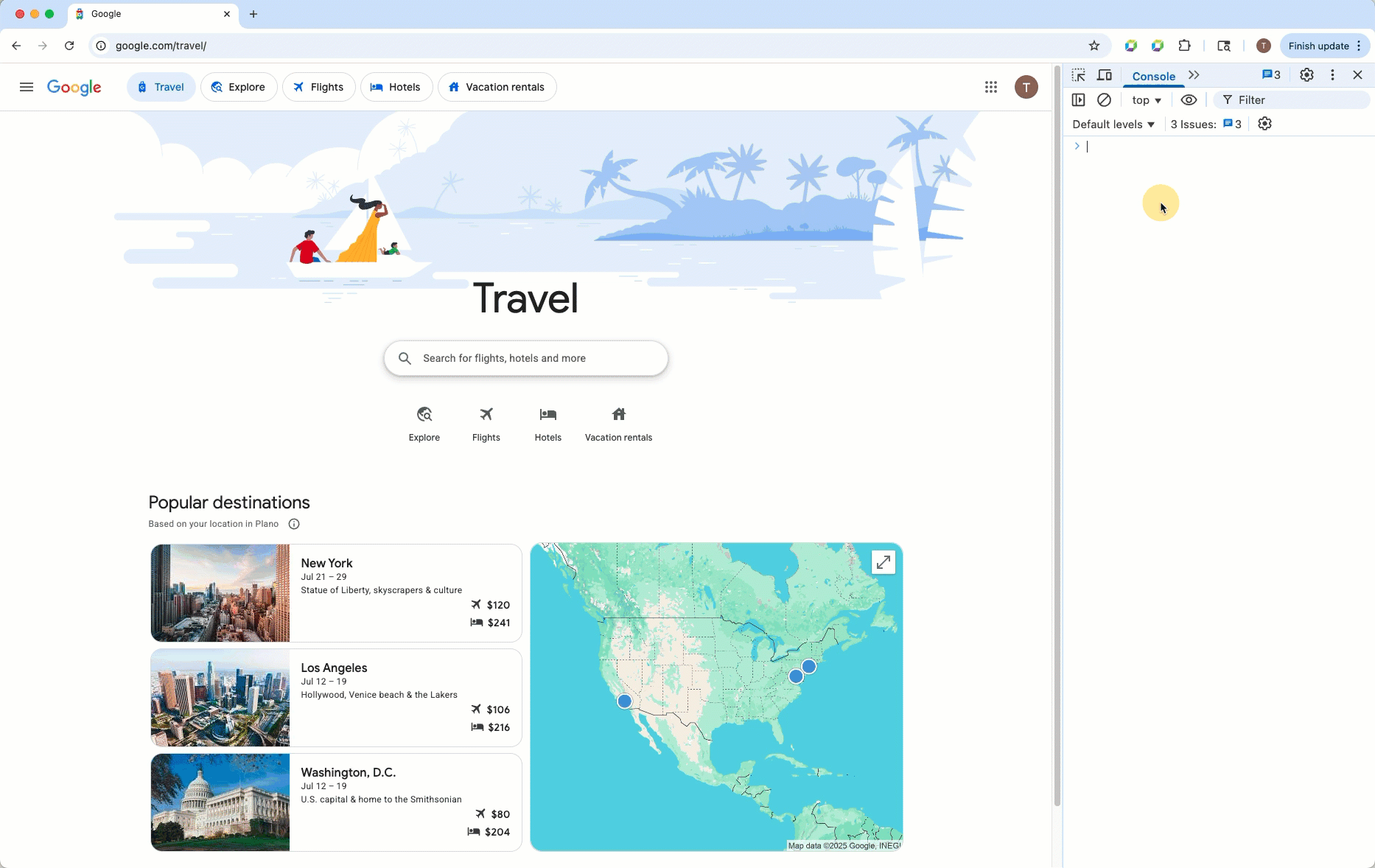The width and height of the screenshot is (1375, 868).
Task: Open the Google apps grid
Action: click(991, 87)
